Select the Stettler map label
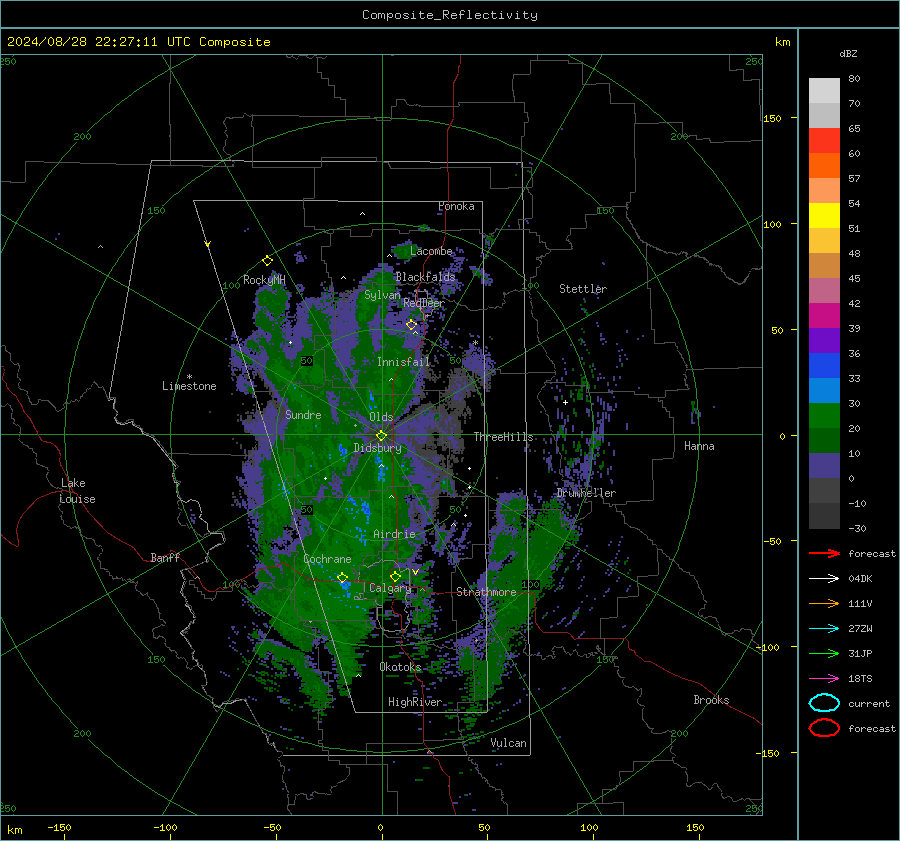 583,289
